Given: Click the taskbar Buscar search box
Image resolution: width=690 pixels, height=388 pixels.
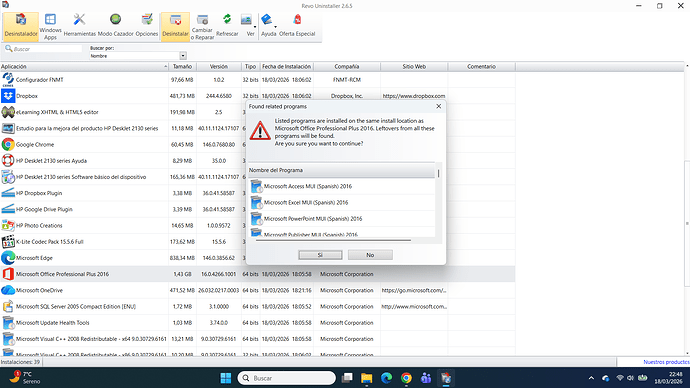Looking at the screenshot, I should [x=286, y=378].
